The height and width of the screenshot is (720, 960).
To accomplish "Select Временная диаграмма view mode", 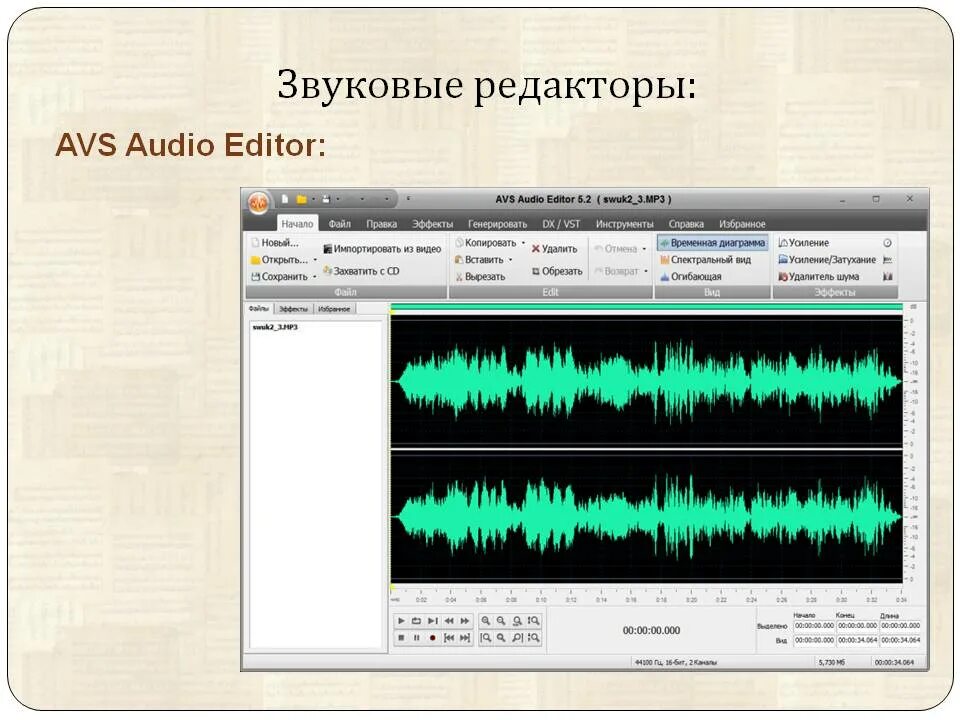I will click(713, 242).
